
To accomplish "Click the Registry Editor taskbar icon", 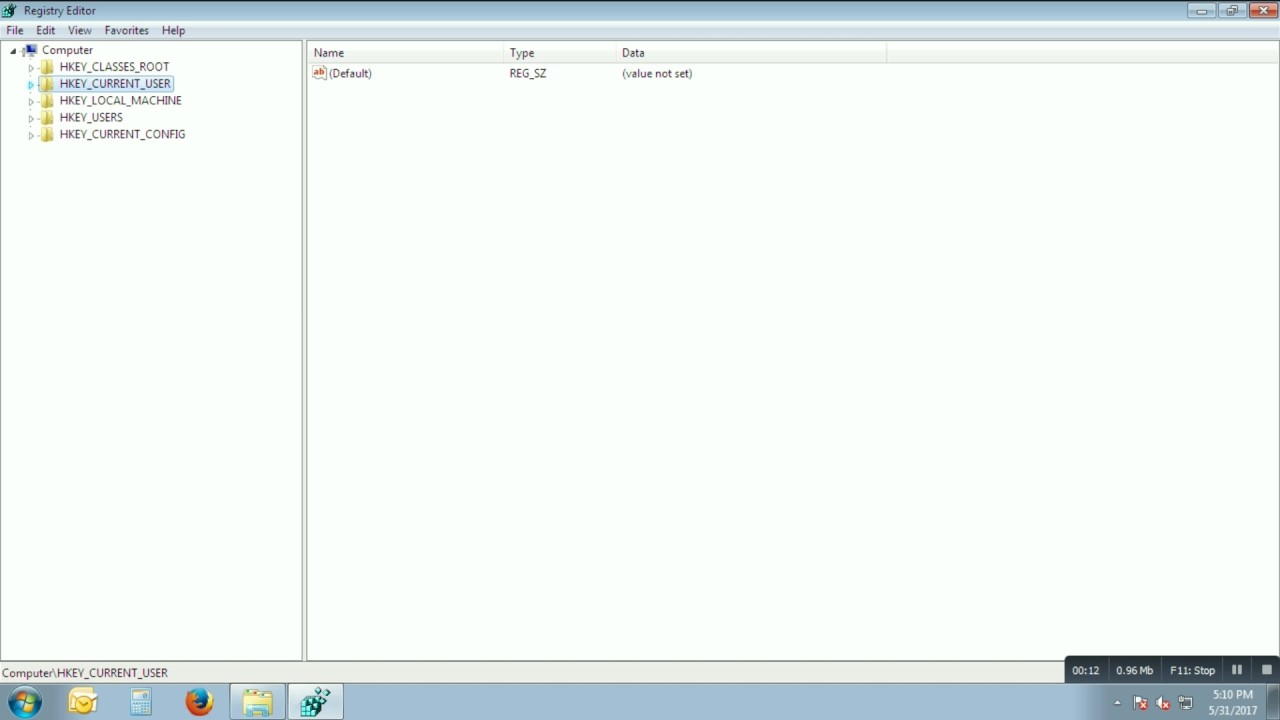I will click(x=315, y=702).
